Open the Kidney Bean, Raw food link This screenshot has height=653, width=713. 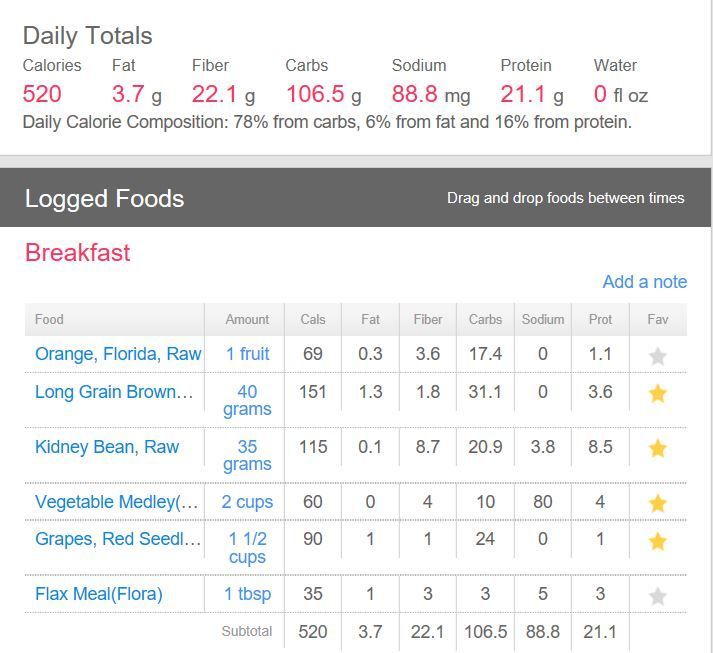pyautogui.click(x=107, y=447)
